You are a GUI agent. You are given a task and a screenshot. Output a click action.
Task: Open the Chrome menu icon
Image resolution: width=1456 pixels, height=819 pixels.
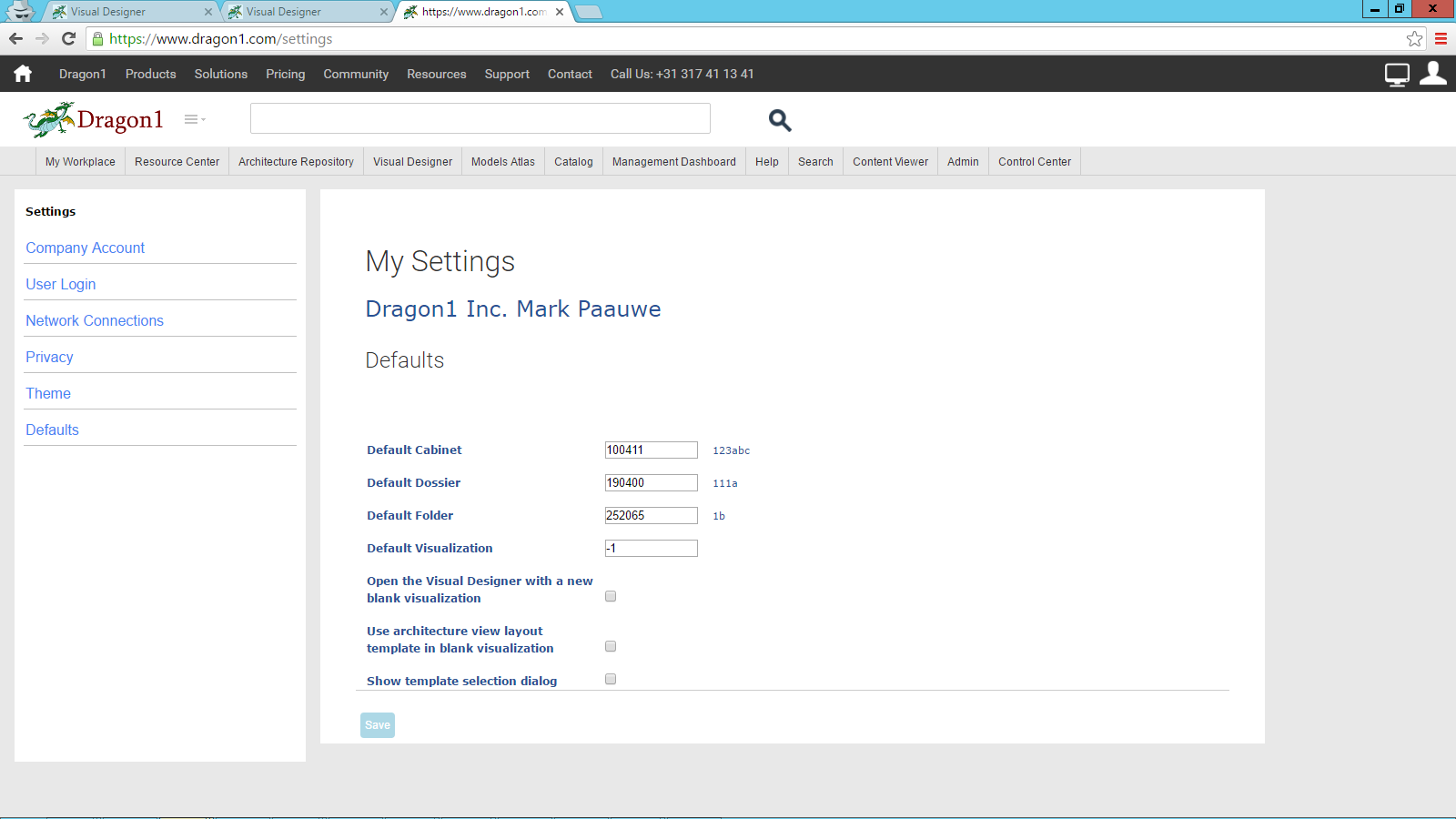1441,38
